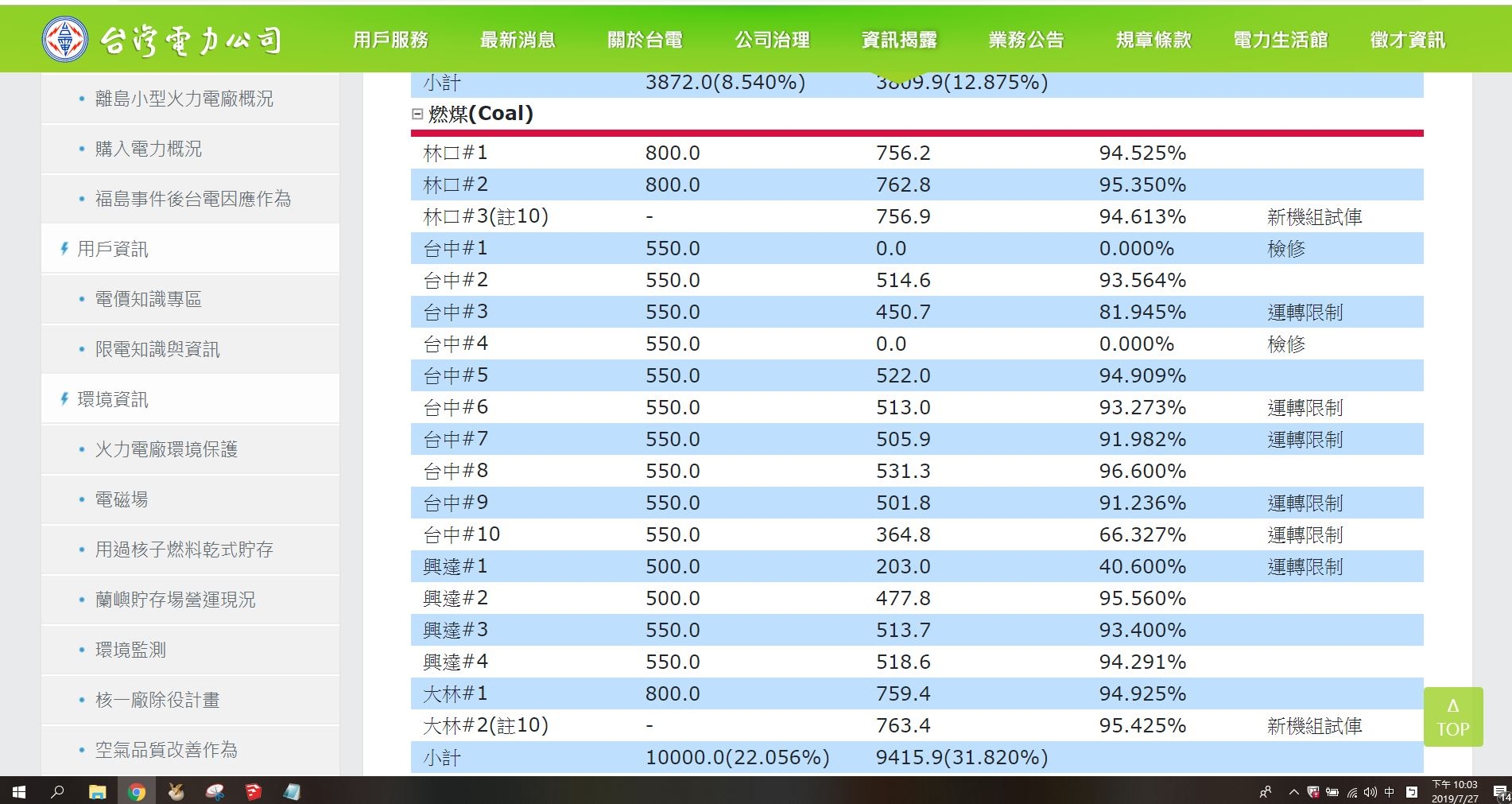This screenshot has height=804, width=1512.
Task: Click the Taipower company logo
Action: (64, 39)
